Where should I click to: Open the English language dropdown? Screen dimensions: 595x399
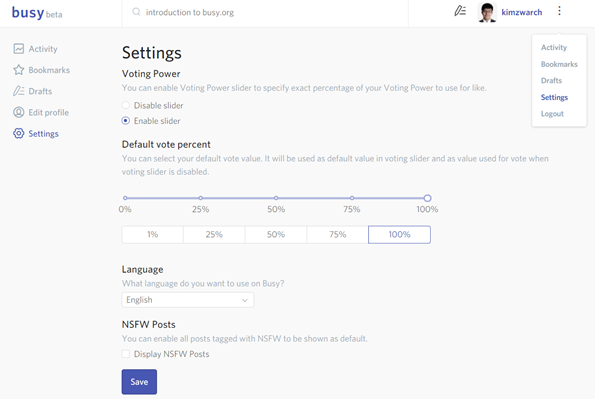187,300
